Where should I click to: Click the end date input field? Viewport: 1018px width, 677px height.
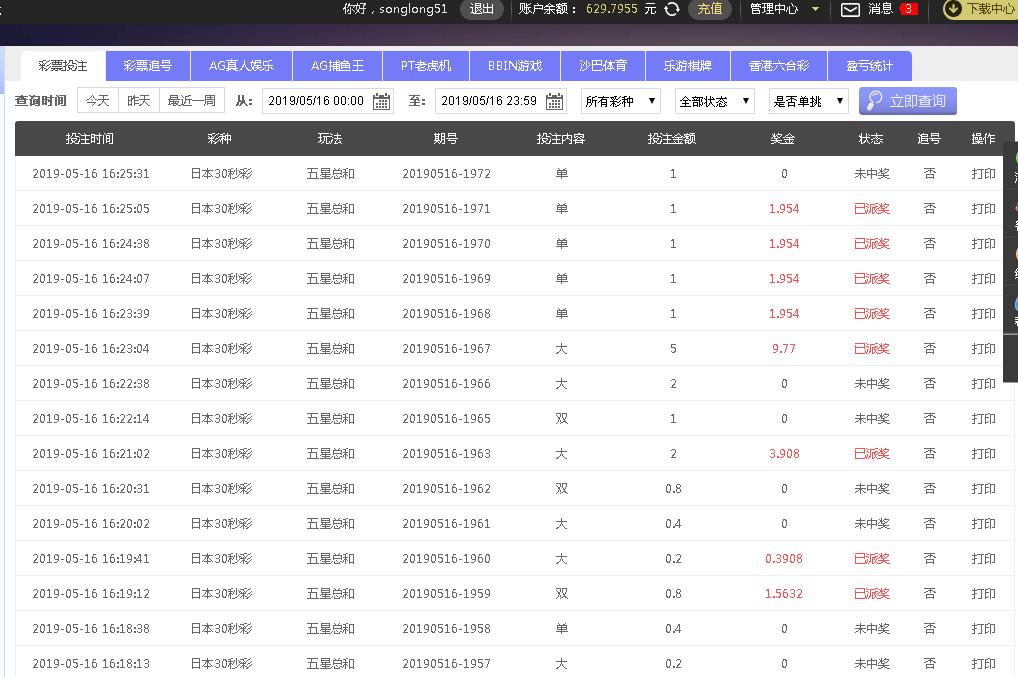tap(501, 101)
